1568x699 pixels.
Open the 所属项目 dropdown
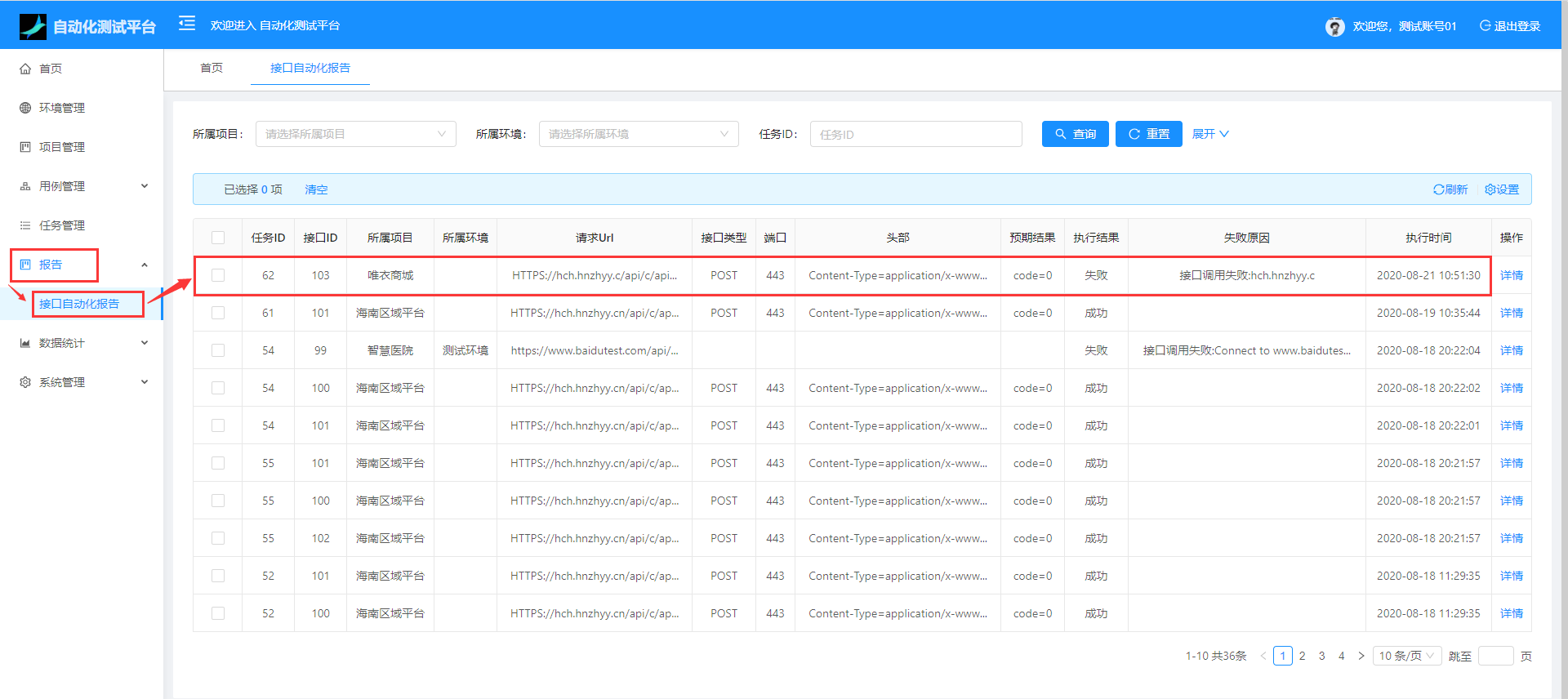pos(355,134)
